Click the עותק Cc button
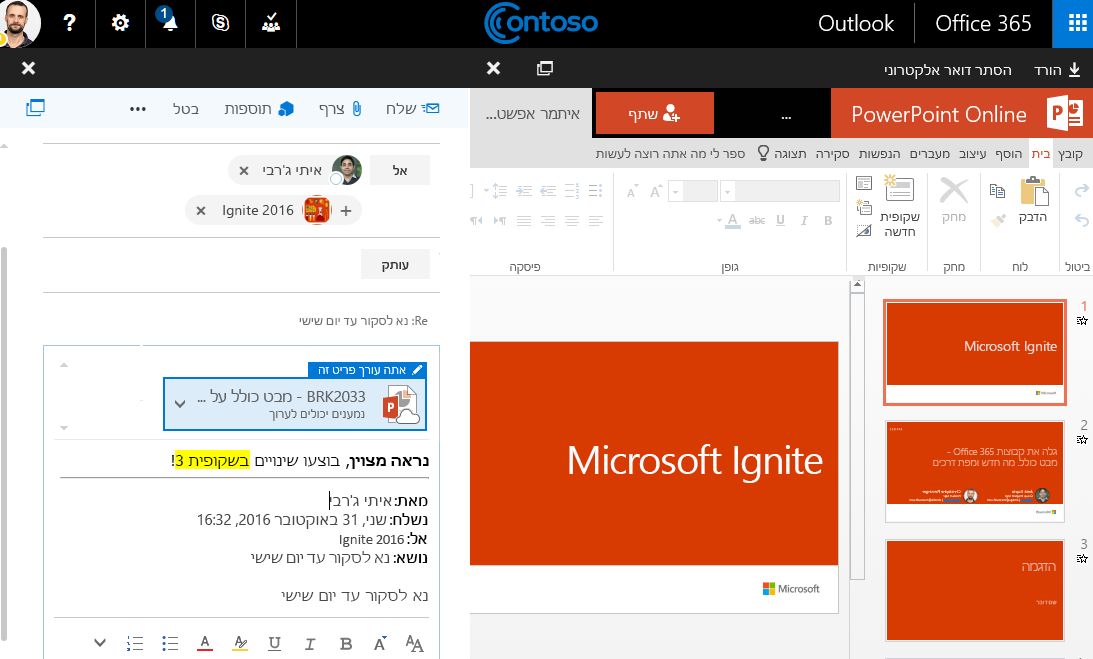This screenshot has height=659, width=1093. (x=395, y=264)
